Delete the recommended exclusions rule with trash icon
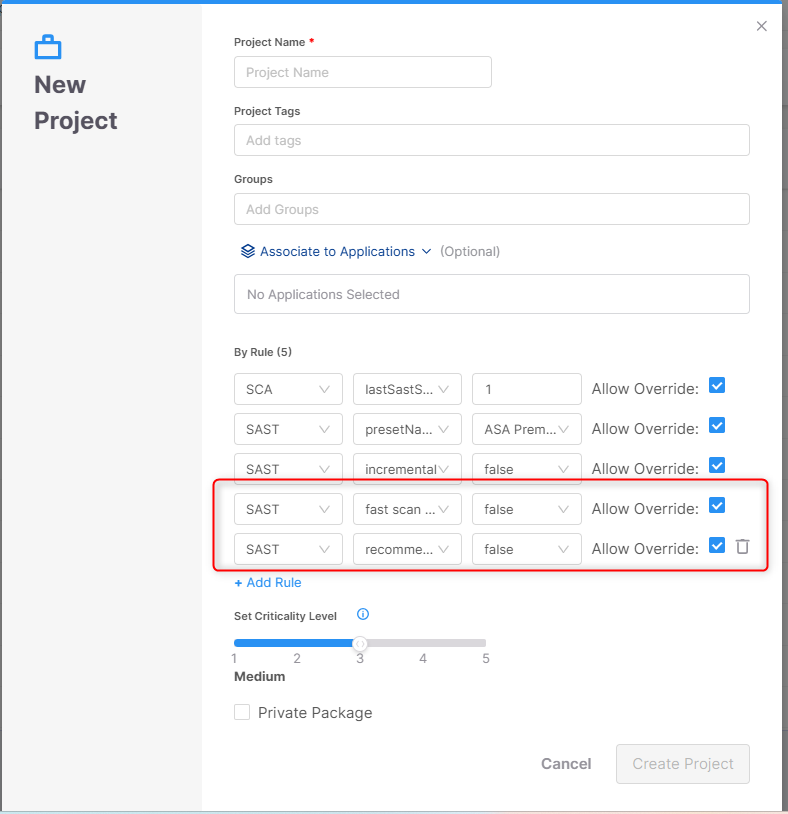 pyautogui.click(x=742, y=546)
